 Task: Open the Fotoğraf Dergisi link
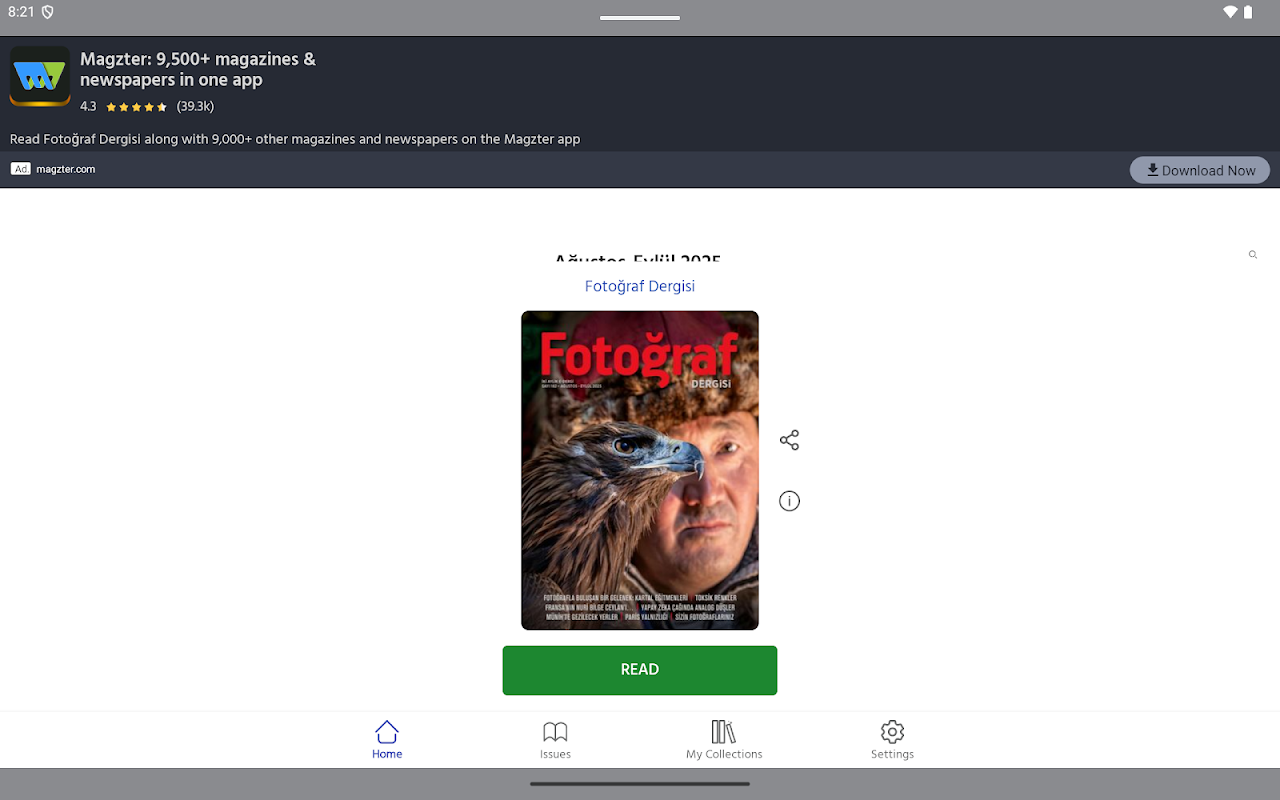click(x=640, y=286)
